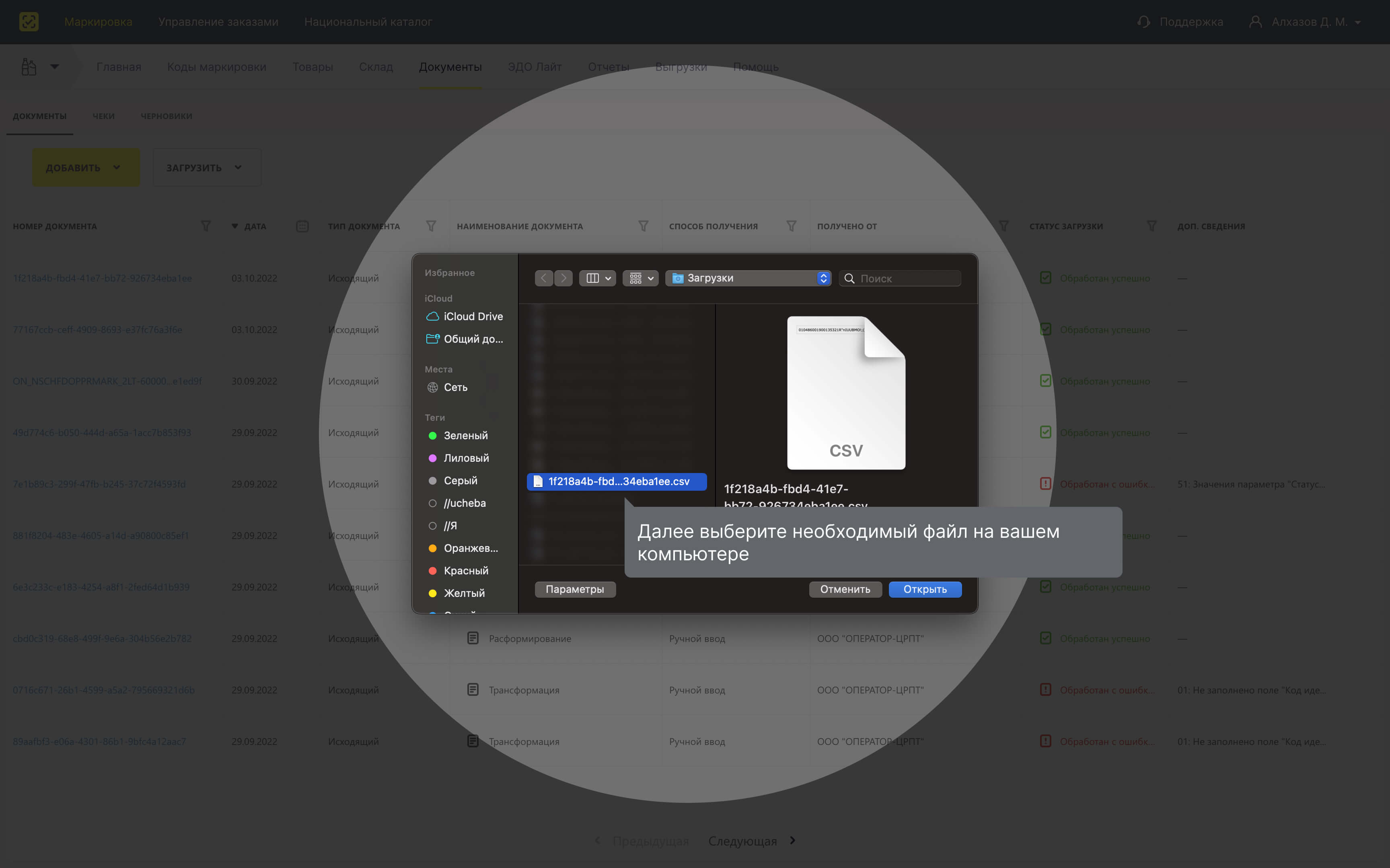Open the Склад tab

pyautogui.click(x=376, y=67)
